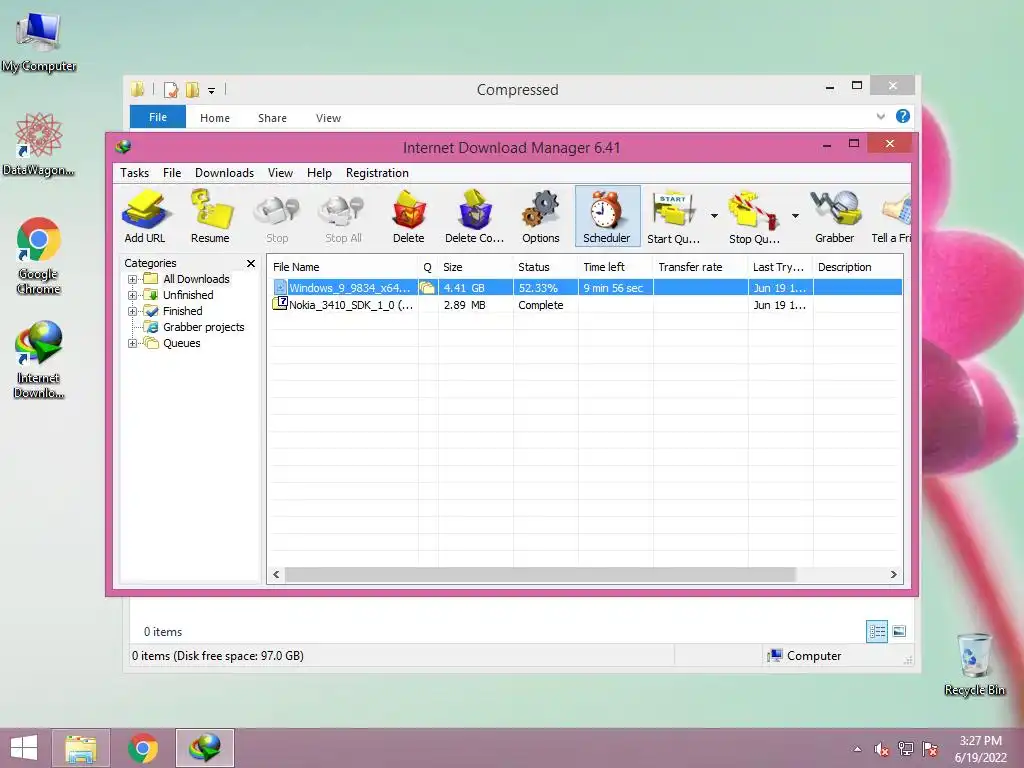Image resolution: width=1024 pixels, height=768 pixels.
Task: Select the Queues category
Action: pos(182,344)
